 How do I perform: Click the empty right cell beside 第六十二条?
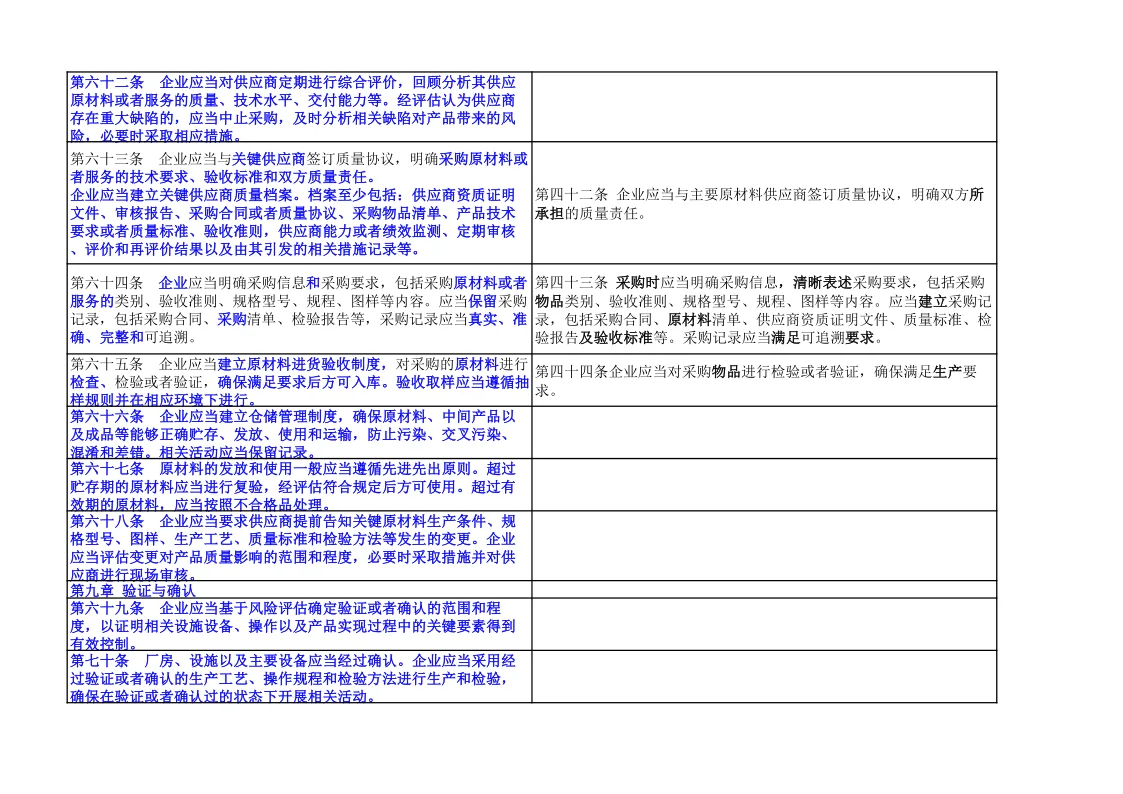(x=764, y=107)
